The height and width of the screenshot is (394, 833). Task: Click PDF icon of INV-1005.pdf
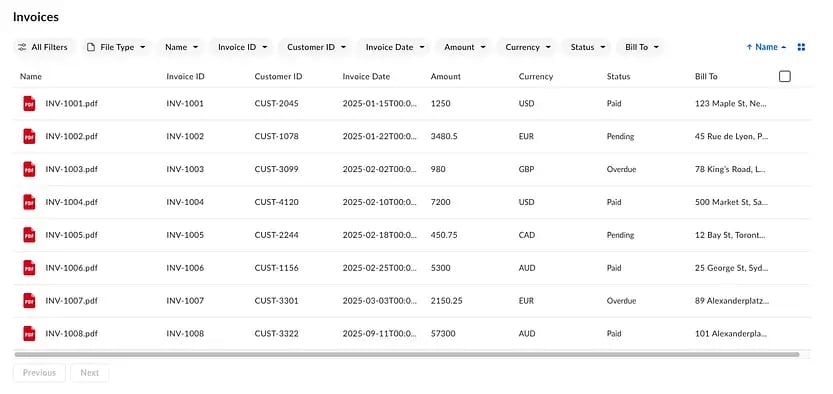[x=29, y=235]
